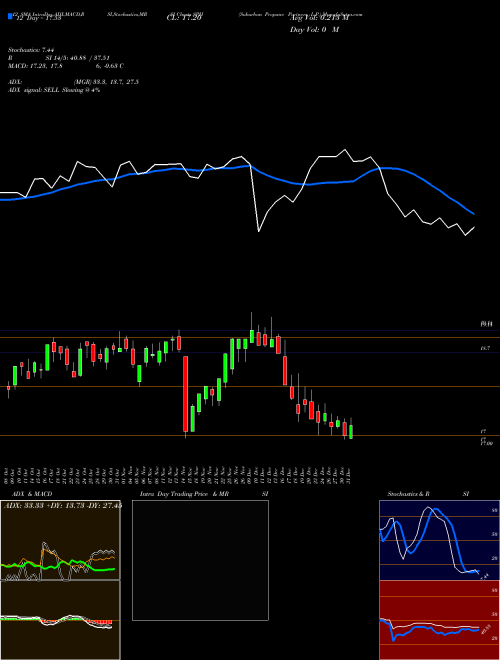Click the 'Avg Vol: 0.213 M' text
This screenshot has width=500, height=660.
(319, 18)
